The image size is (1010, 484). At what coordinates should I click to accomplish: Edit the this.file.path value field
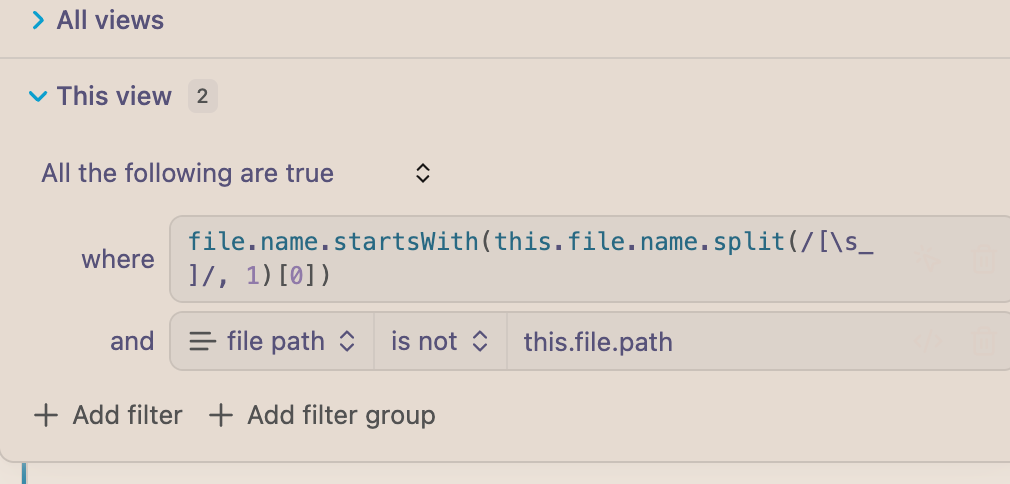(705, 341)
